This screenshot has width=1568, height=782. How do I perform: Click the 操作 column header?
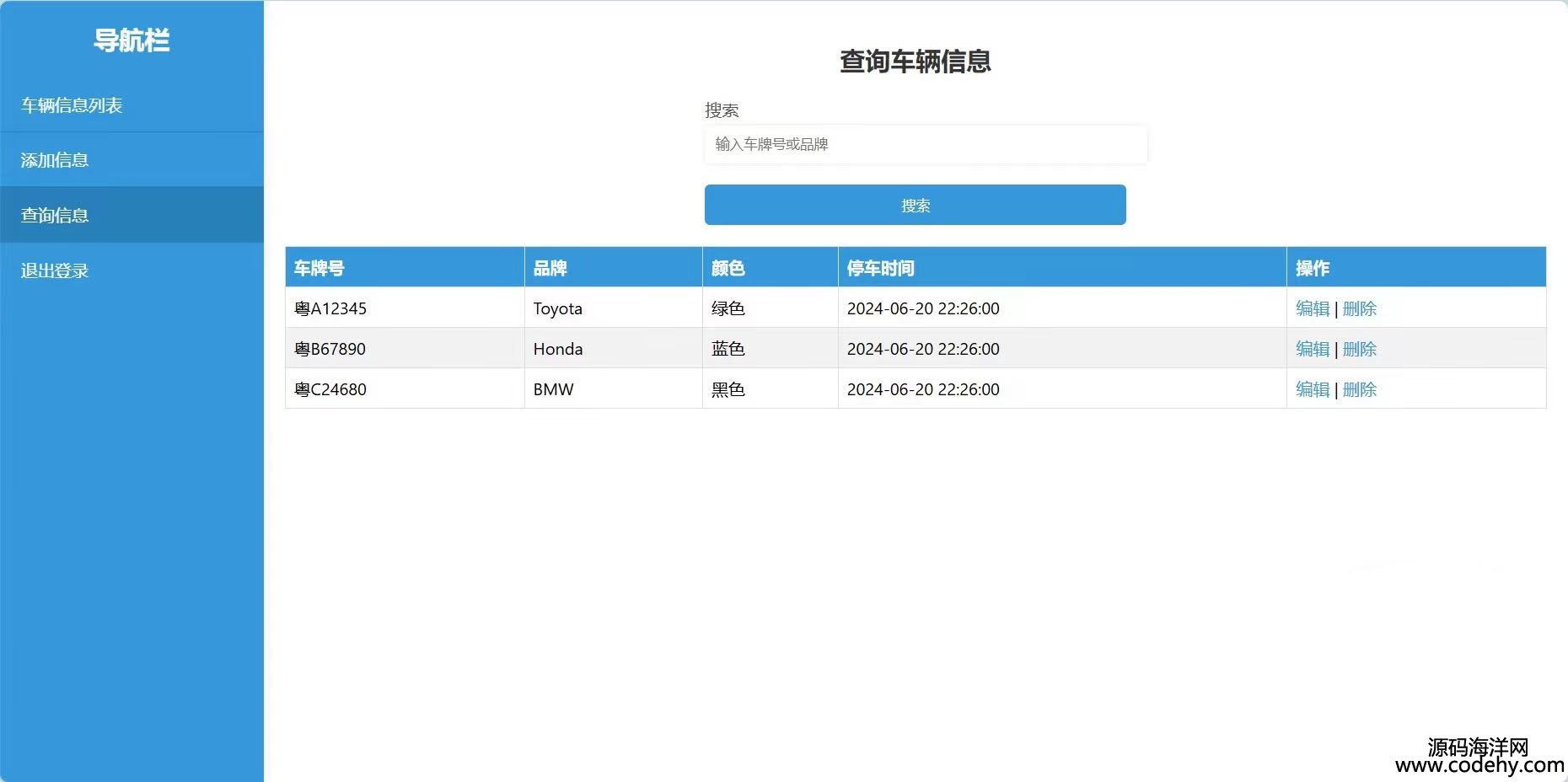pyautogui.click(x=1312, y=268)
